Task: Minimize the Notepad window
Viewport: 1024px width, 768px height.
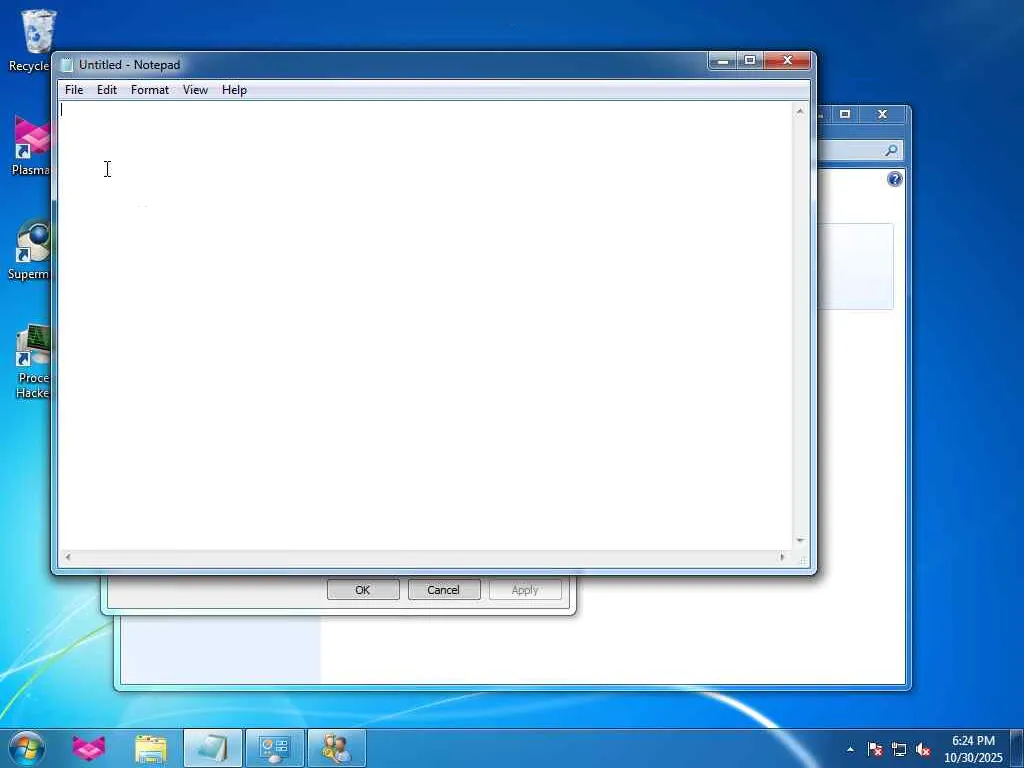Action: click(722, 61)
